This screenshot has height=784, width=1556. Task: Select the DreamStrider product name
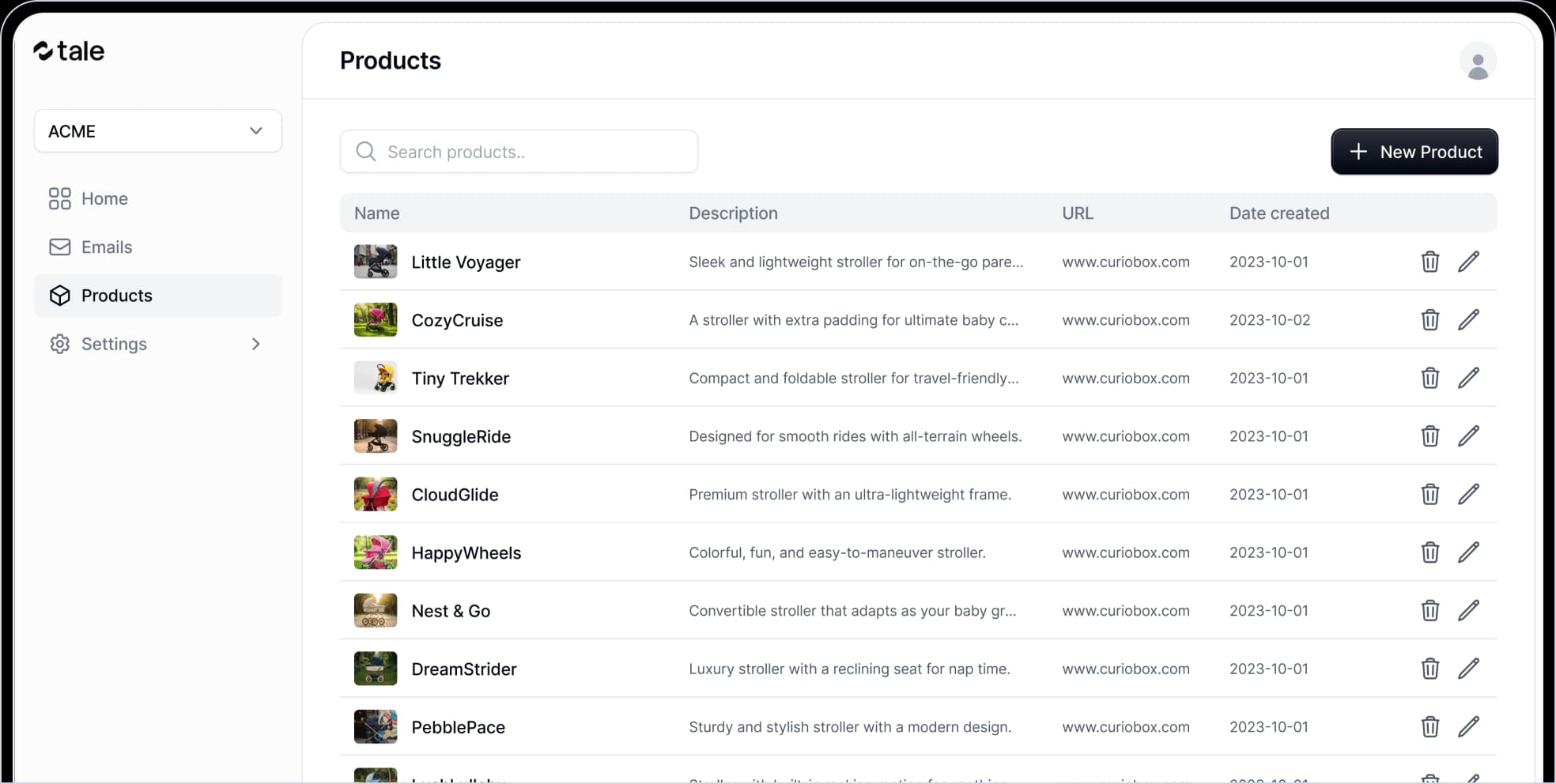[464, 669]
